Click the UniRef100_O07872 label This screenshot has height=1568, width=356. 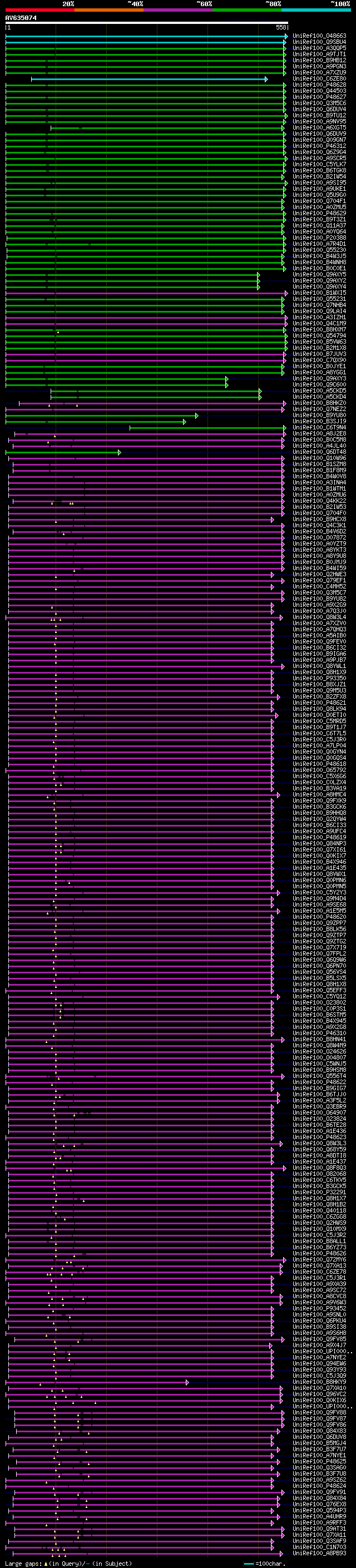319,537
